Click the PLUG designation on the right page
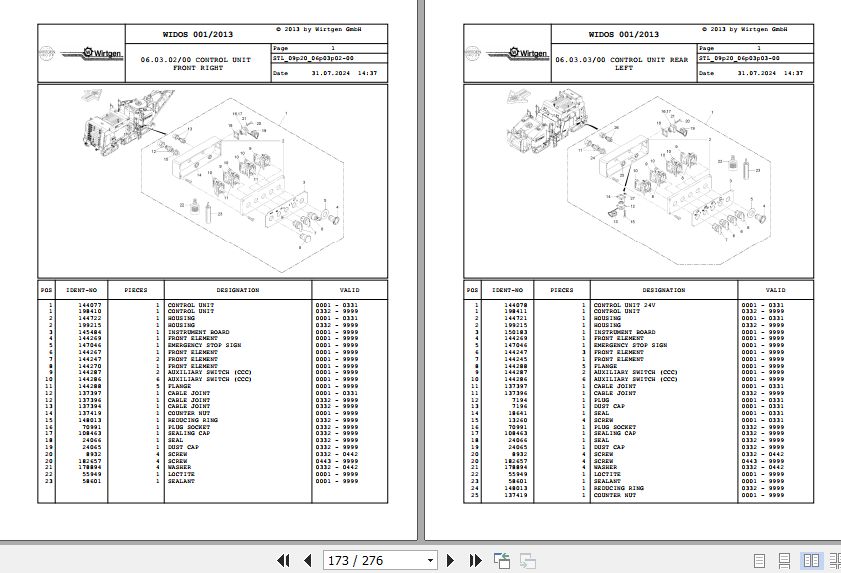 pos(601,400)
